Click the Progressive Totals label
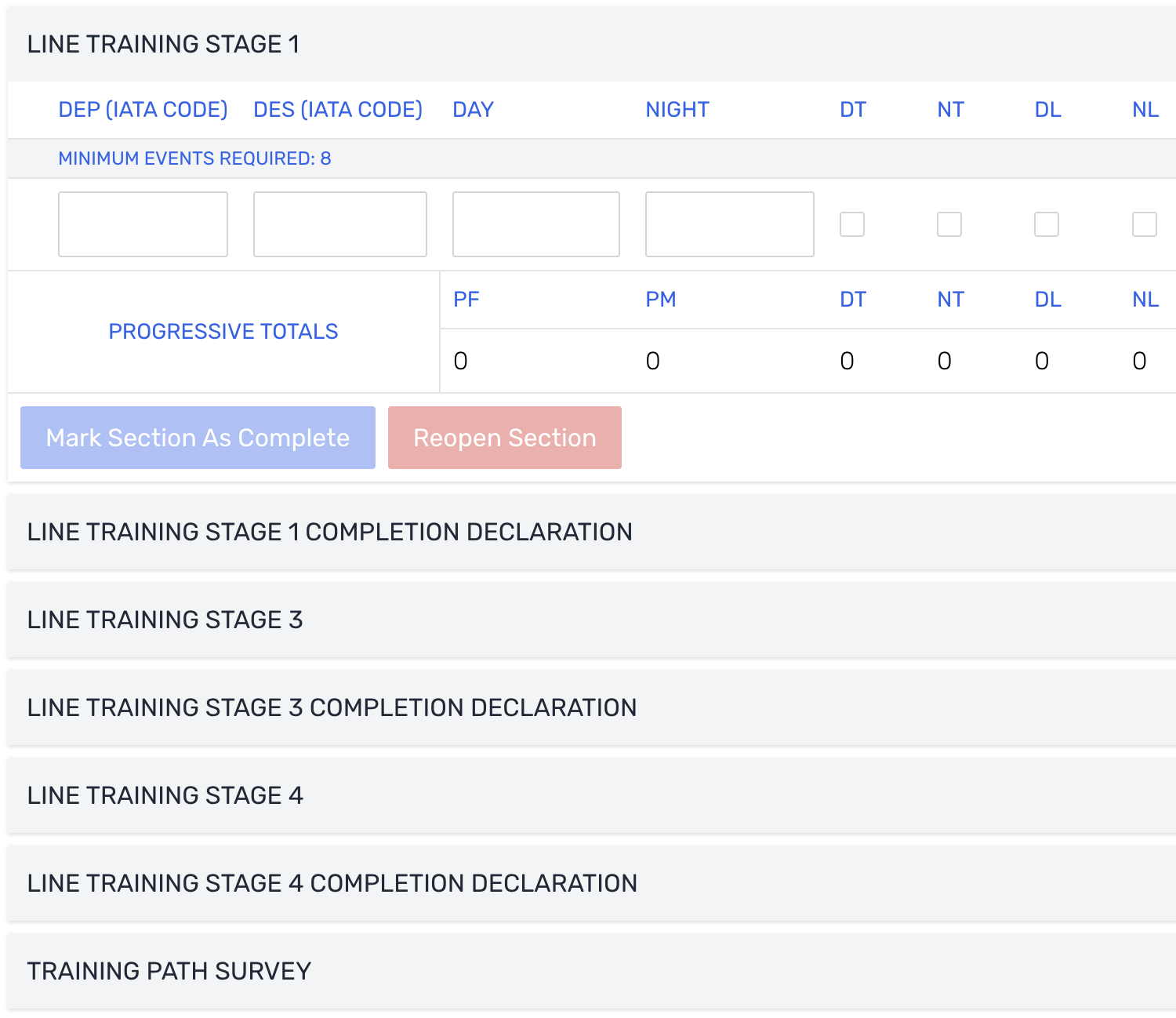Image resolution: width=1176 pixels, height=1018 pixels. pyautogui.click(x=223, y=332)
